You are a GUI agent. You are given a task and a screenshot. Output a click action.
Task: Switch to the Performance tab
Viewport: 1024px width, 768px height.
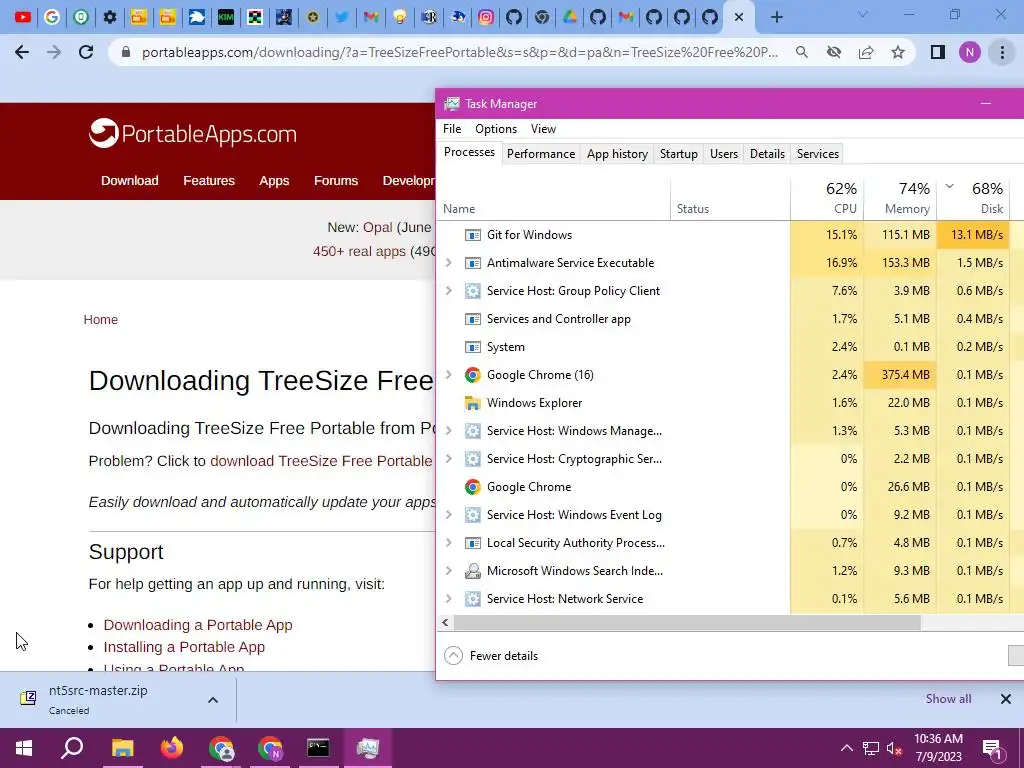541,154
